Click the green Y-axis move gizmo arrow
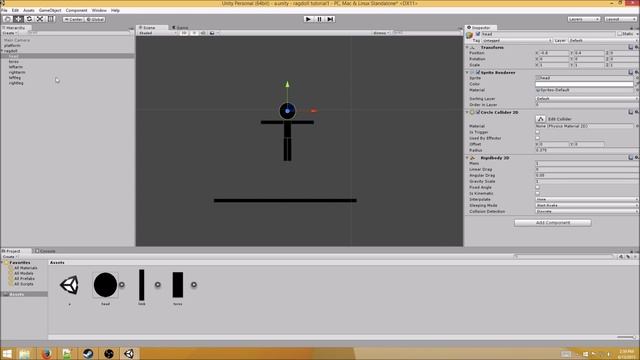640x360 pixels. (287, 84)
